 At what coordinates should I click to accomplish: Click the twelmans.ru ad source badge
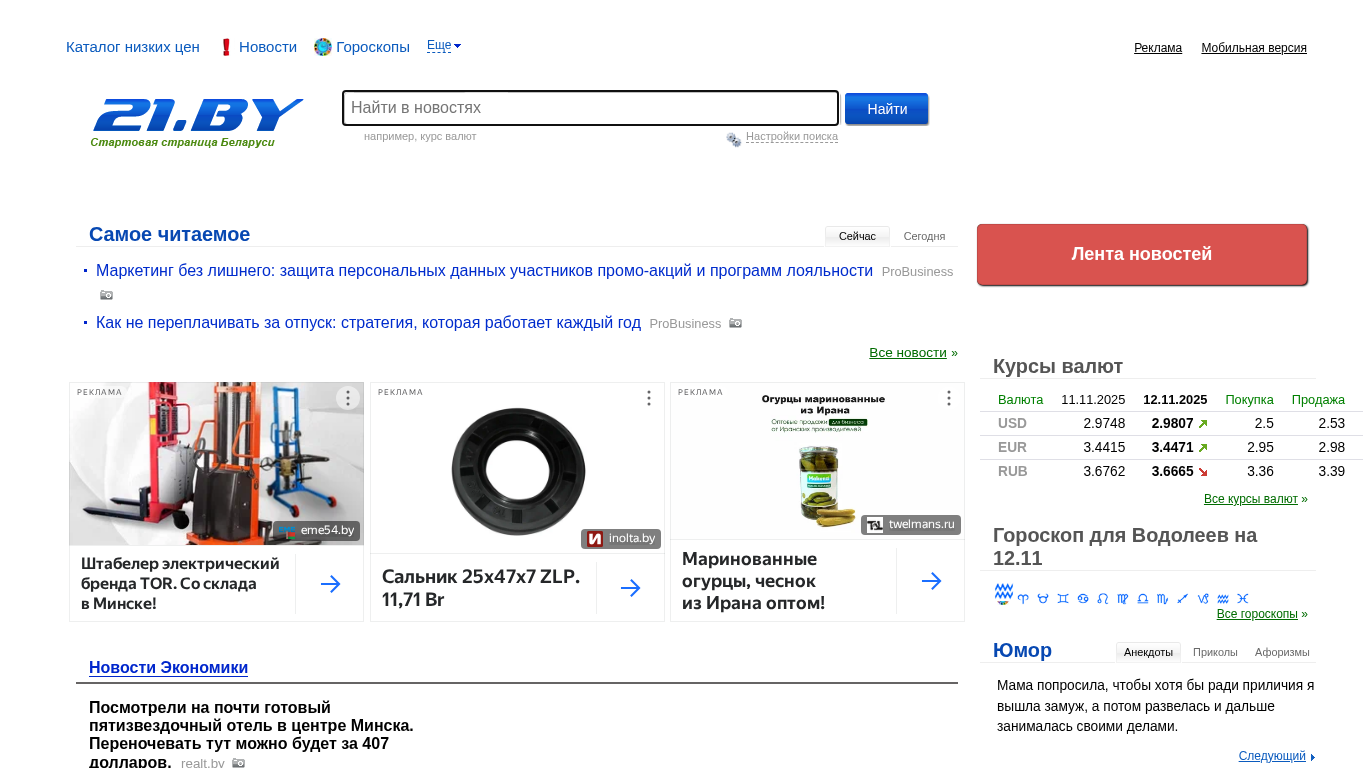911,525
